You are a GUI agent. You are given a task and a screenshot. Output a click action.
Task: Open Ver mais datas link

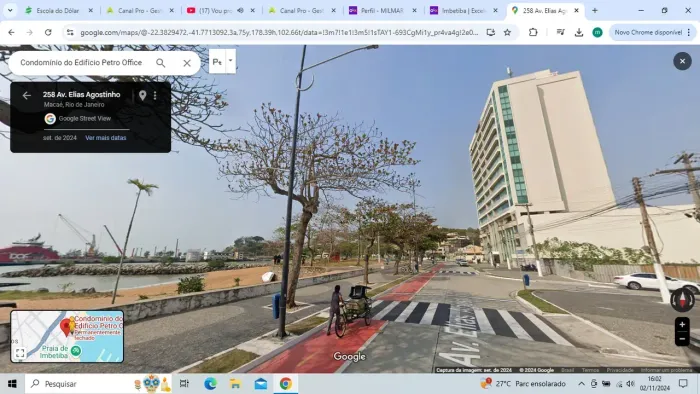tap(106, 138)
